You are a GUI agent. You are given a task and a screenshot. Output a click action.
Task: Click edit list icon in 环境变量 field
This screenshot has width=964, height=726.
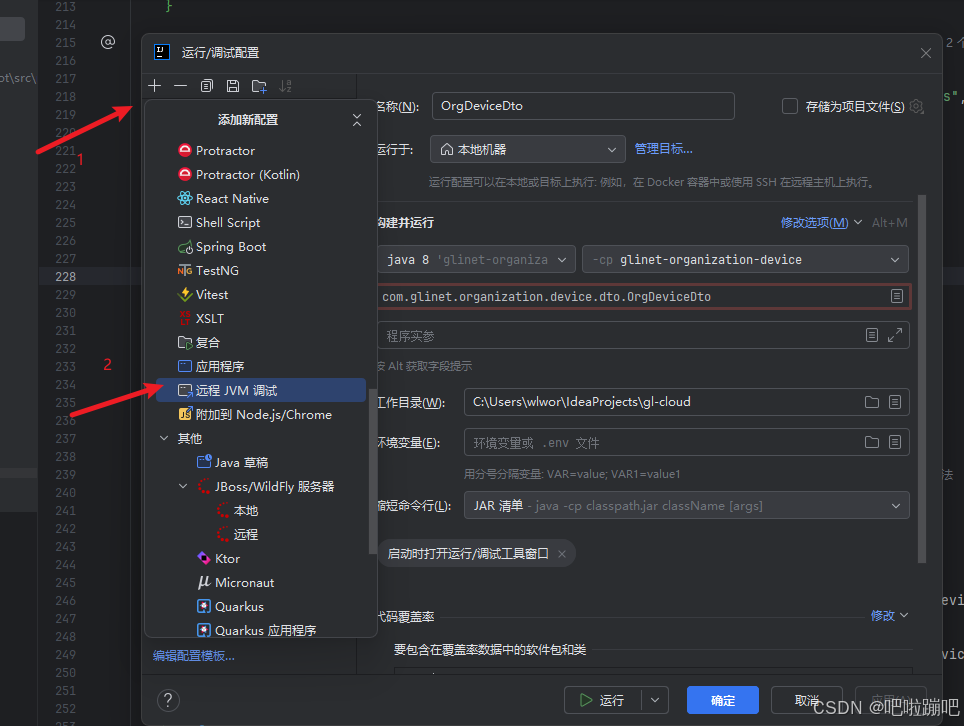pos(895,442)
